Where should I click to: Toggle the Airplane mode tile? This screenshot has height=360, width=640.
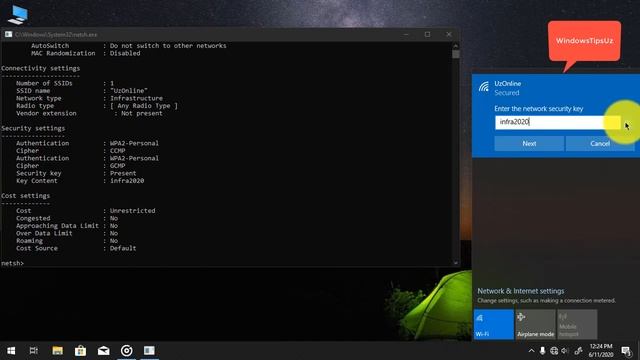click(x=535, y=324)
